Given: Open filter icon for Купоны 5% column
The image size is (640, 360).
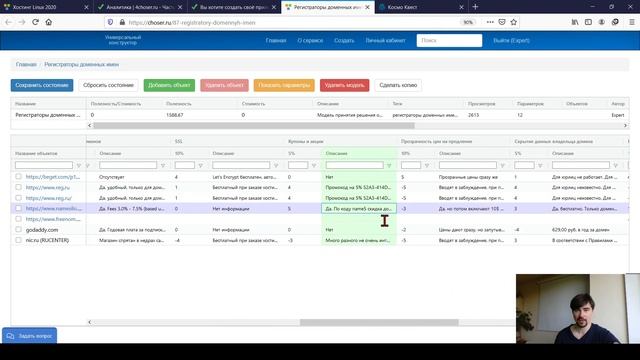Looking at the screenshot, I should click(314, 165).
